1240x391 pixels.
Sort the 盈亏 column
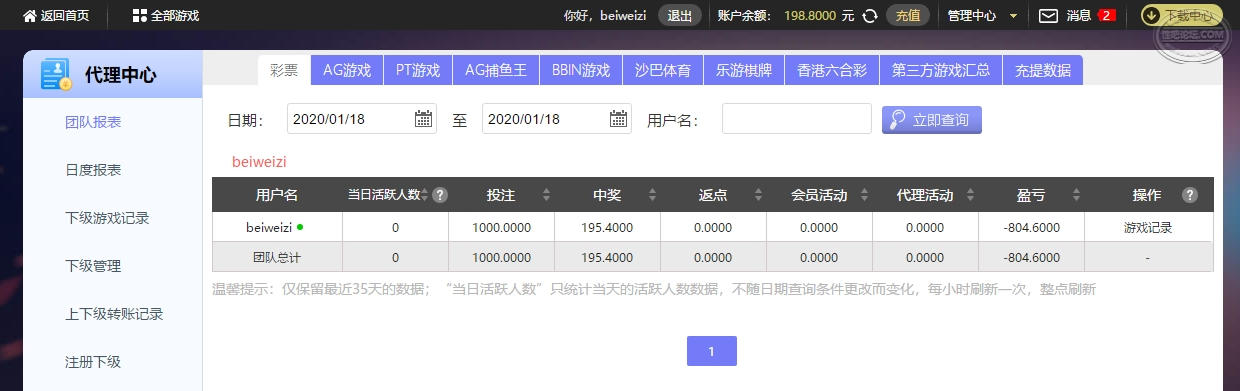click(1076, 195)
